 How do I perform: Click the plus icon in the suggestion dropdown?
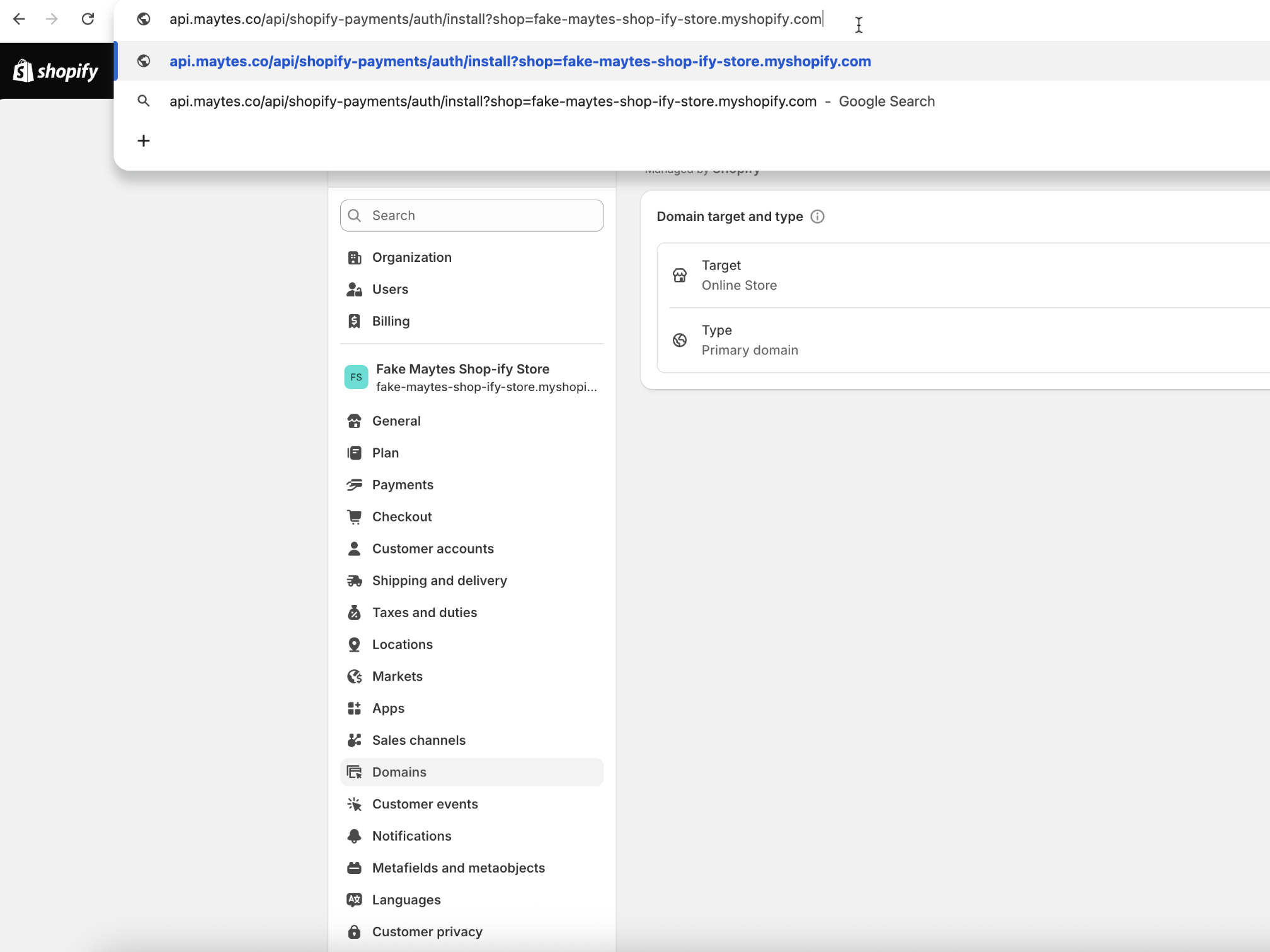point(144,140)
